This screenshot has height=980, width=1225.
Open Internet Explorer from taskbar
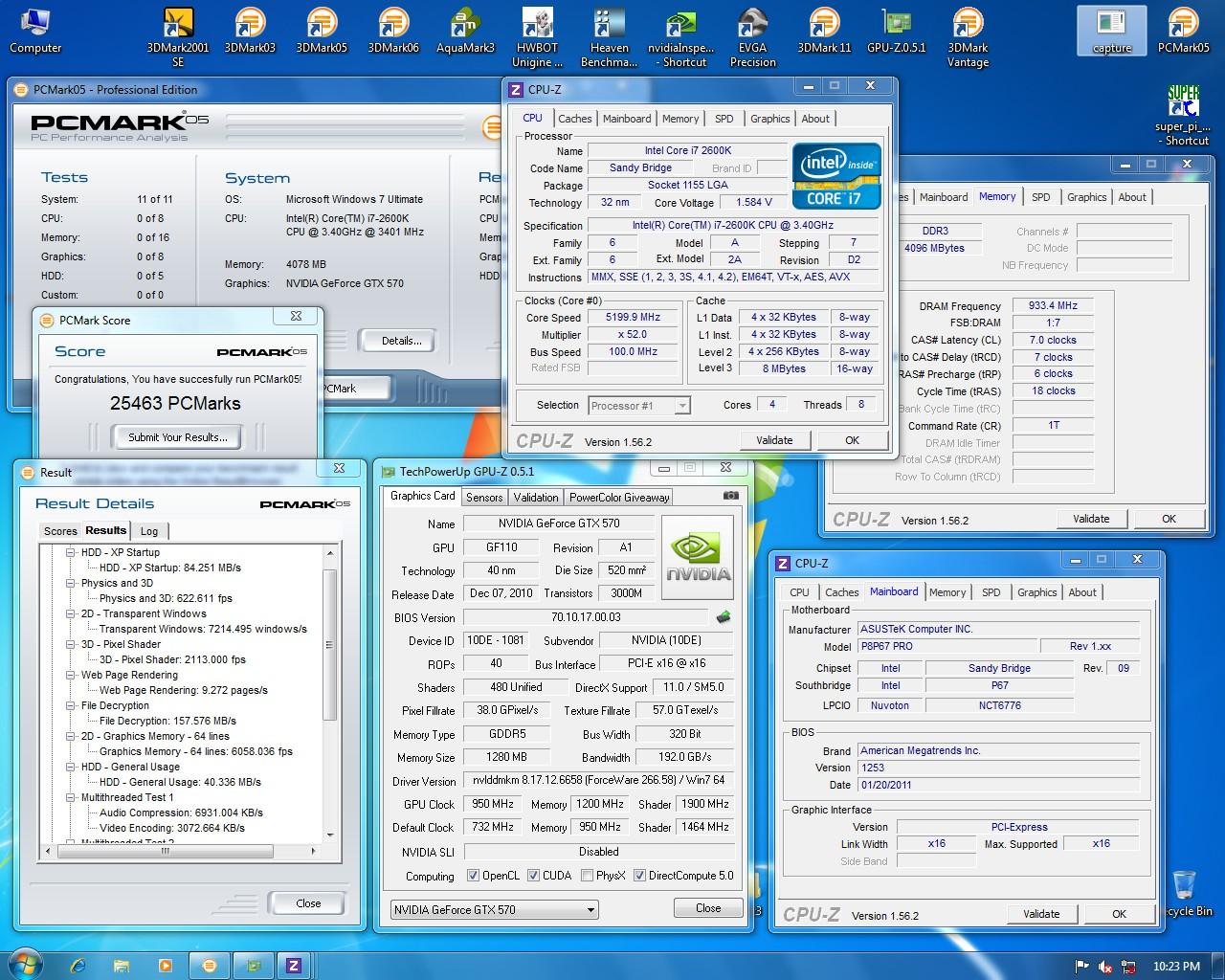tap(78, 965)
